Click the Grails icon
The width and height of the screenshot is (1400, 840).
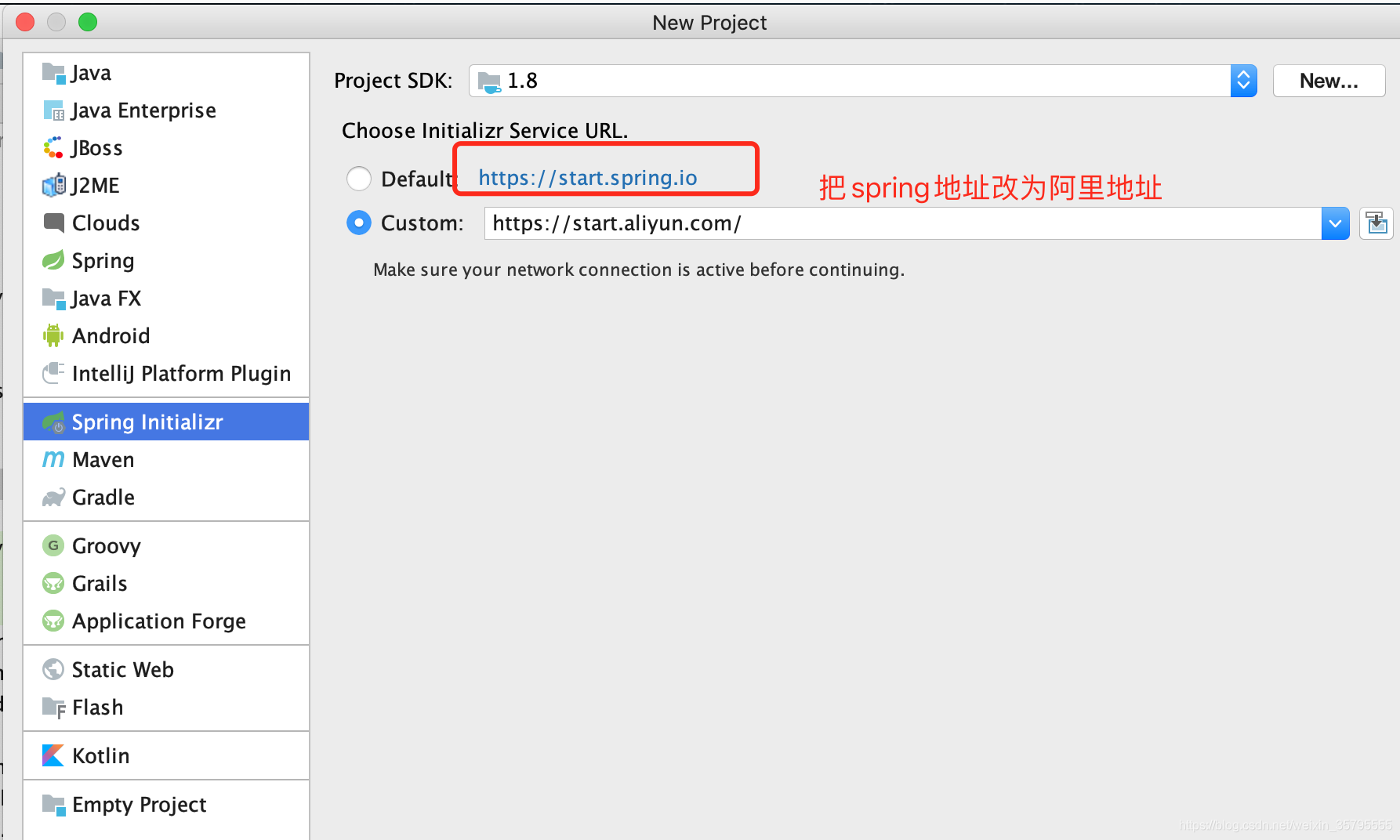coord(53,584)
